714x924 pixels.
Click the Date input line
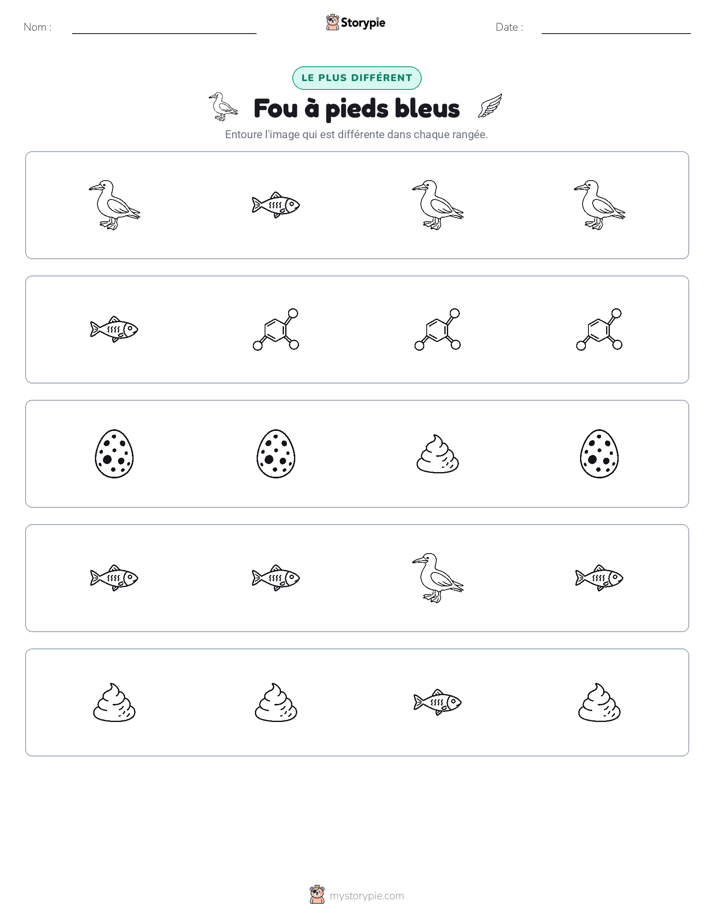pos(616,28)
